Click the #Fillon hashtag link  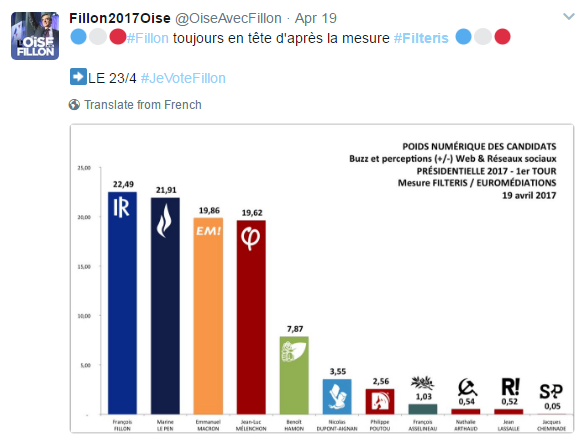[x=148, y=38]
